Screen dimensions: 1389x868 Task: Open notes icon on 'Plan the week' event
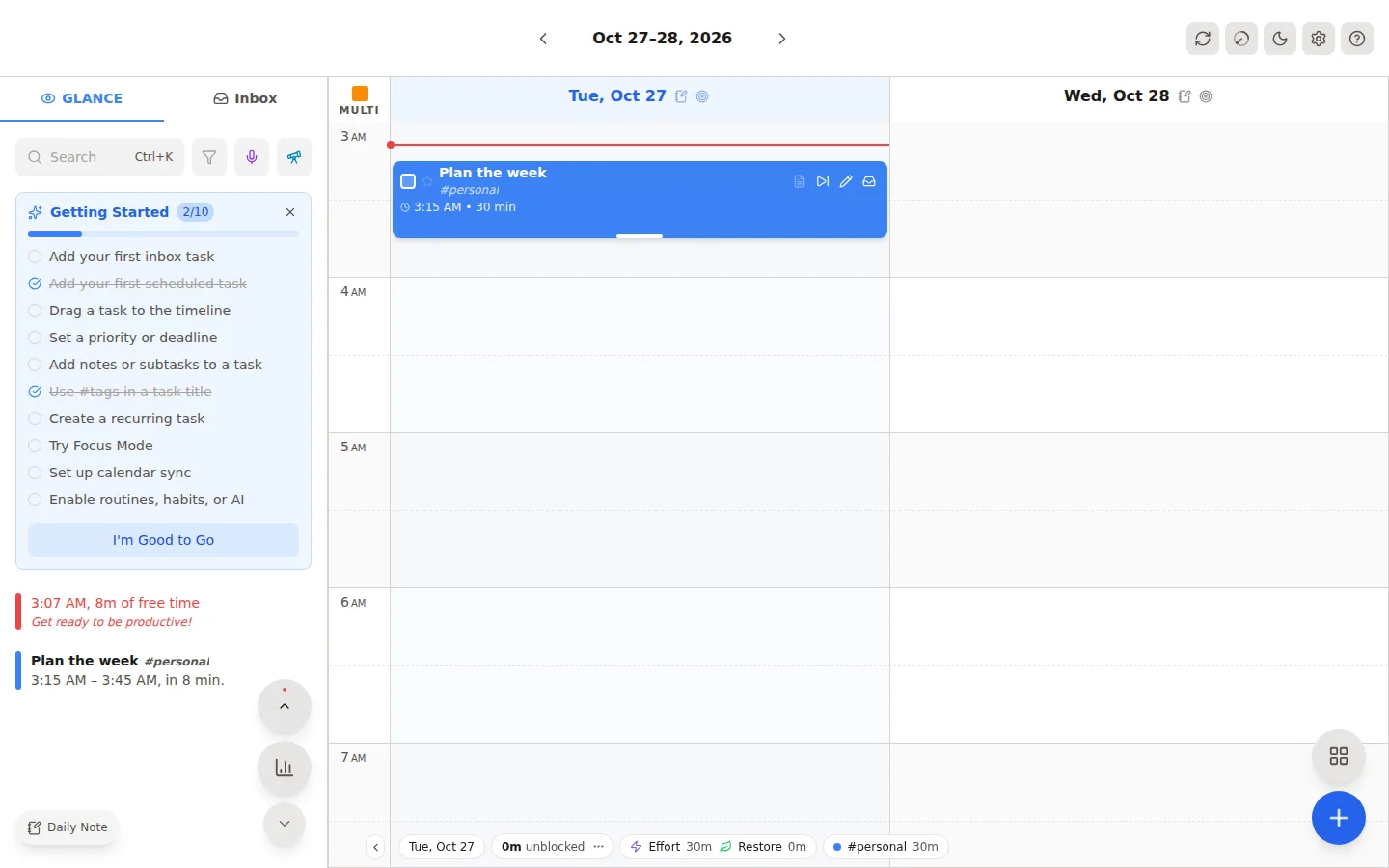coord(800,181)
